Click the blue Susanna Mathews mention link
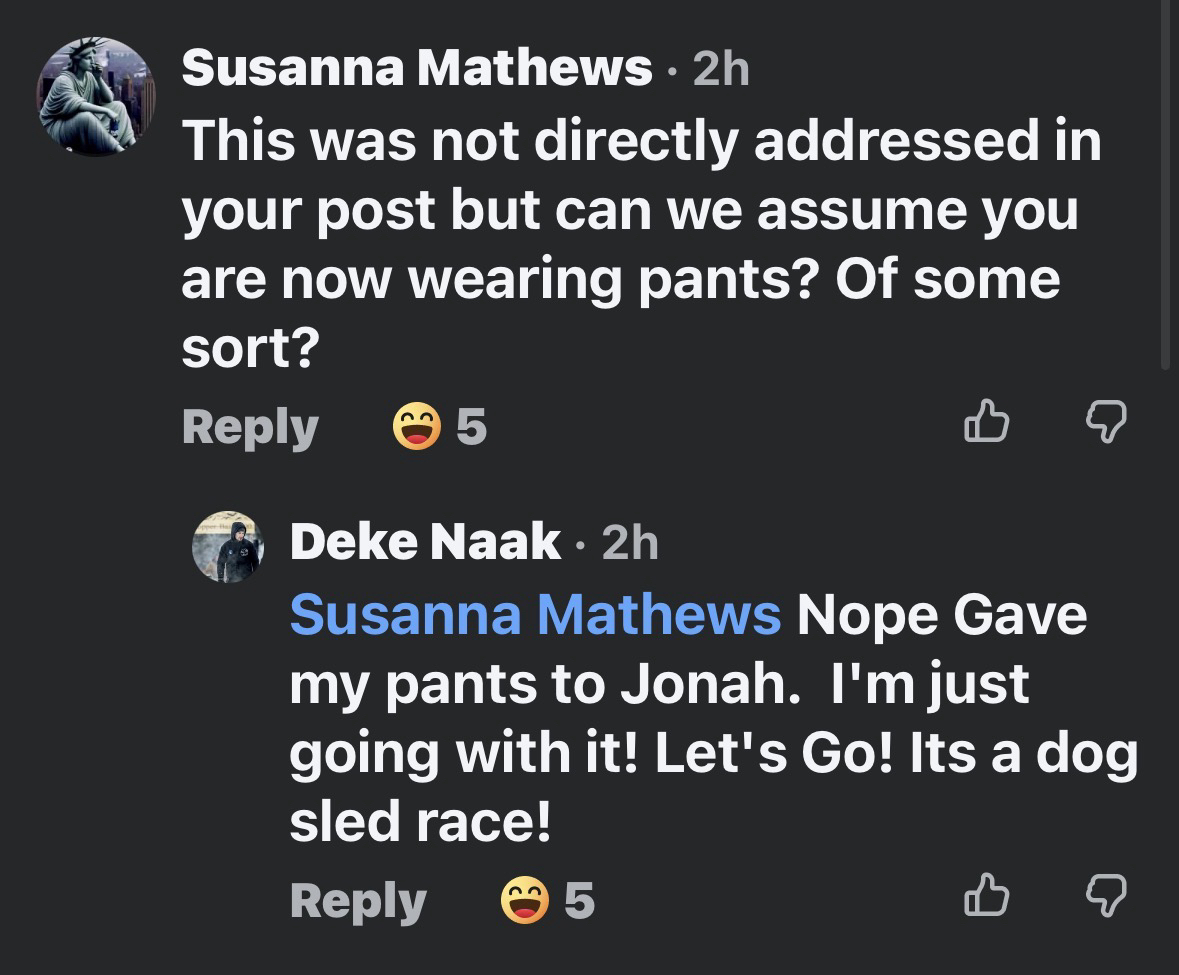Screen dimensions: 1179x975 coord(535,614)
